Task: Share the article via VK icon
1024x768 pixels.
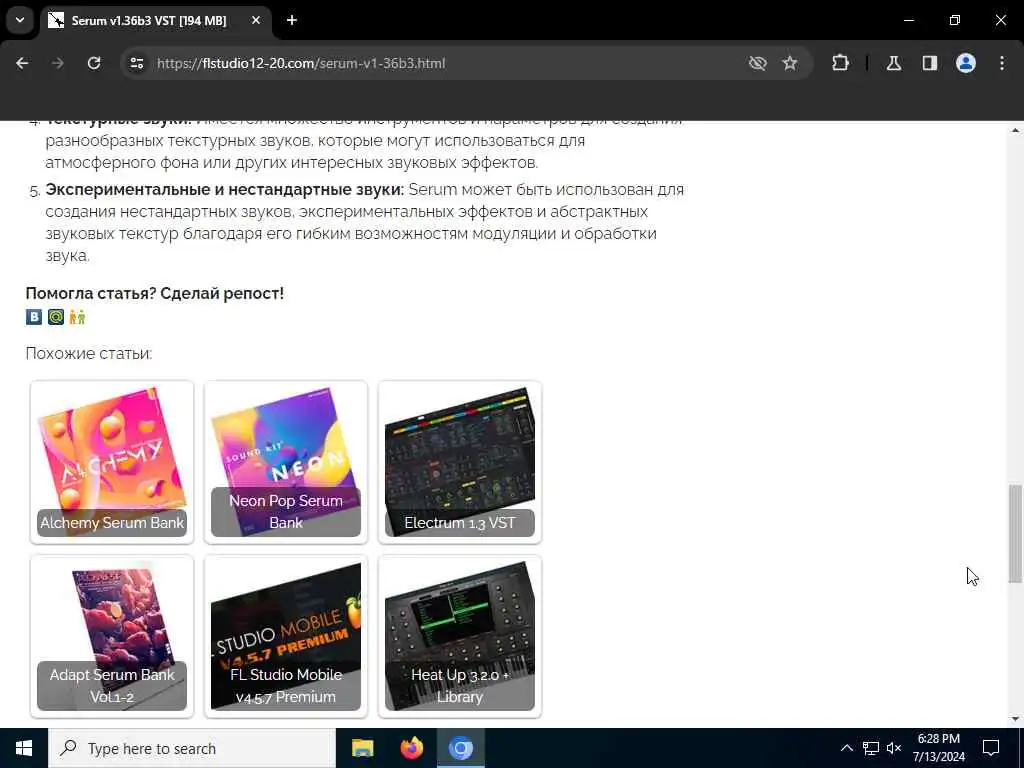Action: point(34,317)
